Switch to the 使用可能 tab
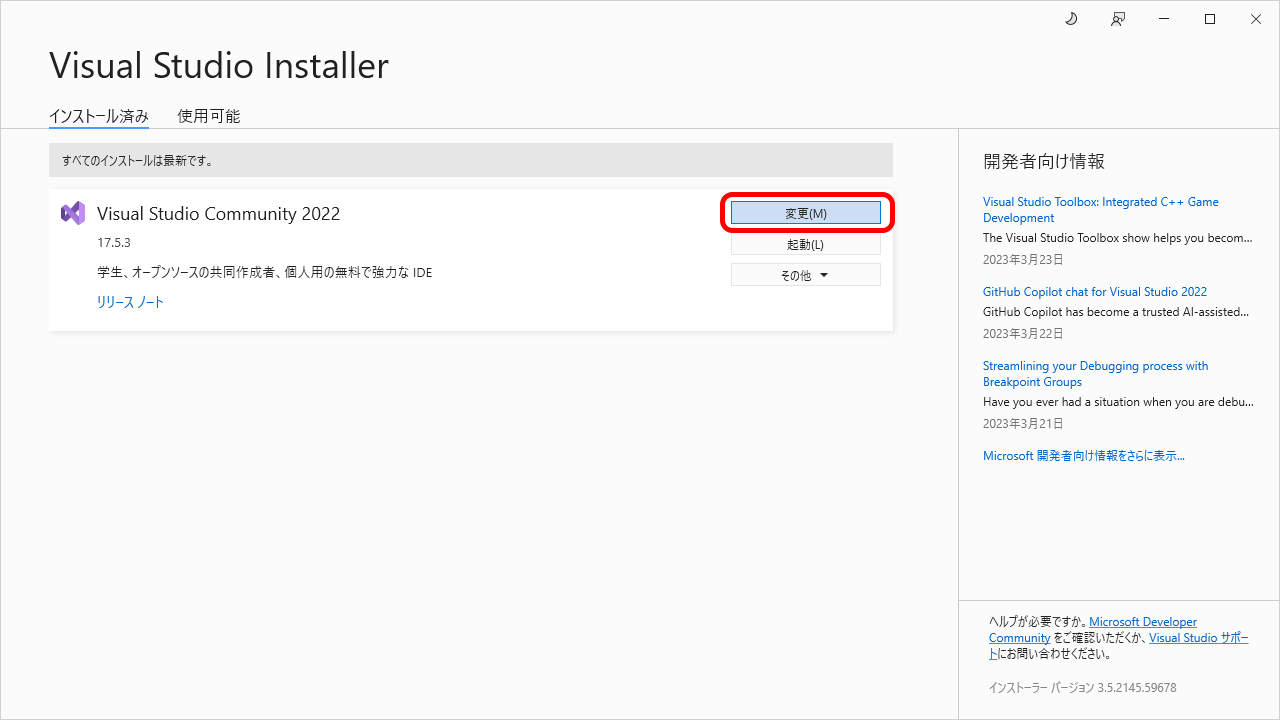Viewport: 1280px width, 720px height. tap(209, 116)
